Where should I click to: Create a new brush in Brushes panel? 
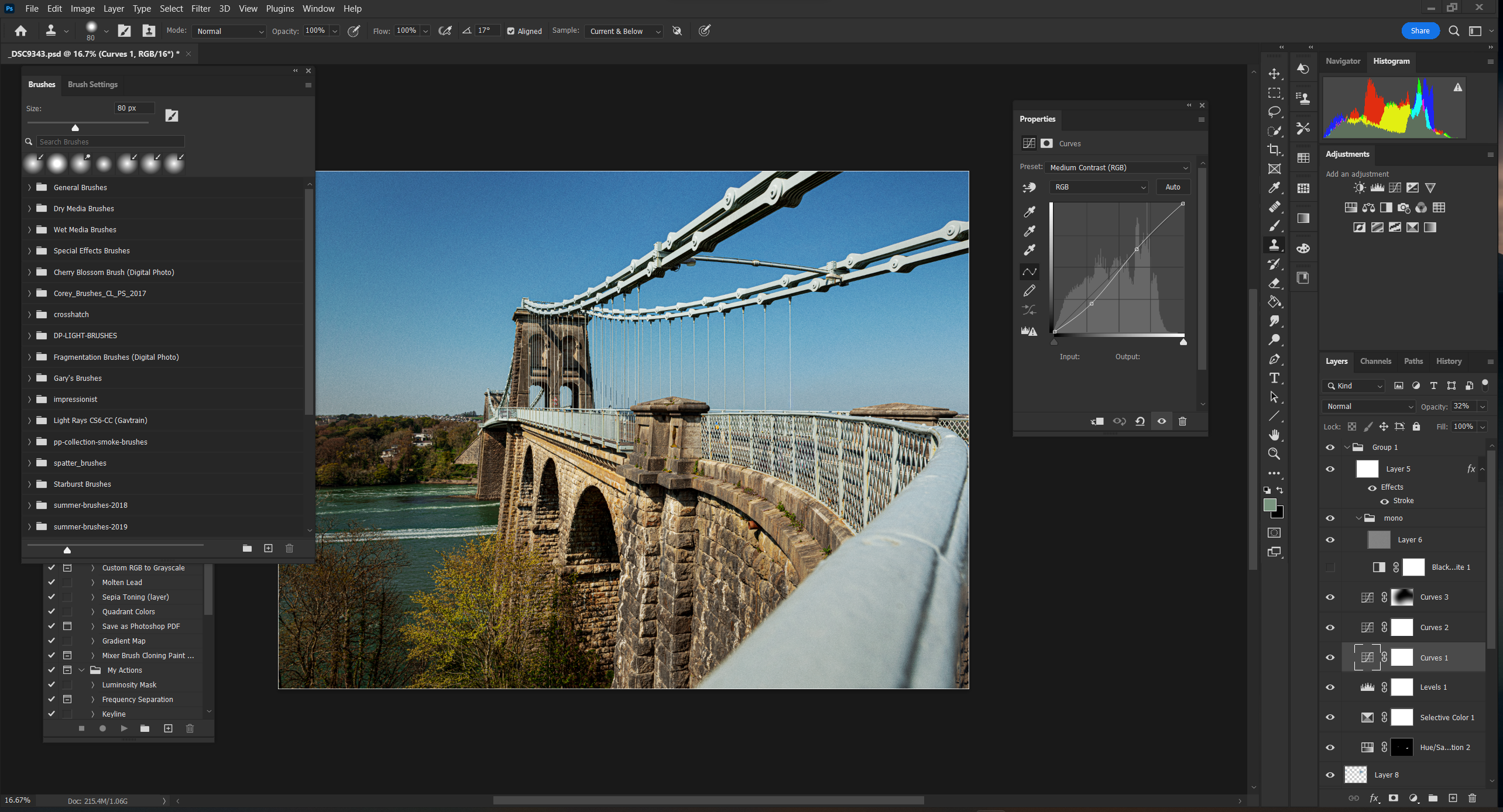268,548
